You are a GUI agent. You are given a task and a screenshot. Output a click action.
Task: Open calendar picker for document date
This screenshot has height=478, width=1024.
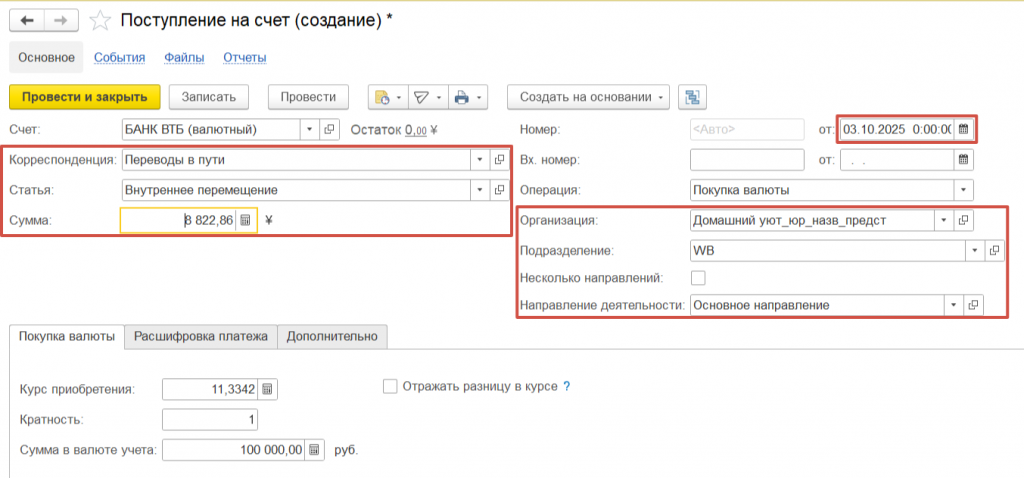pos(964,129)
